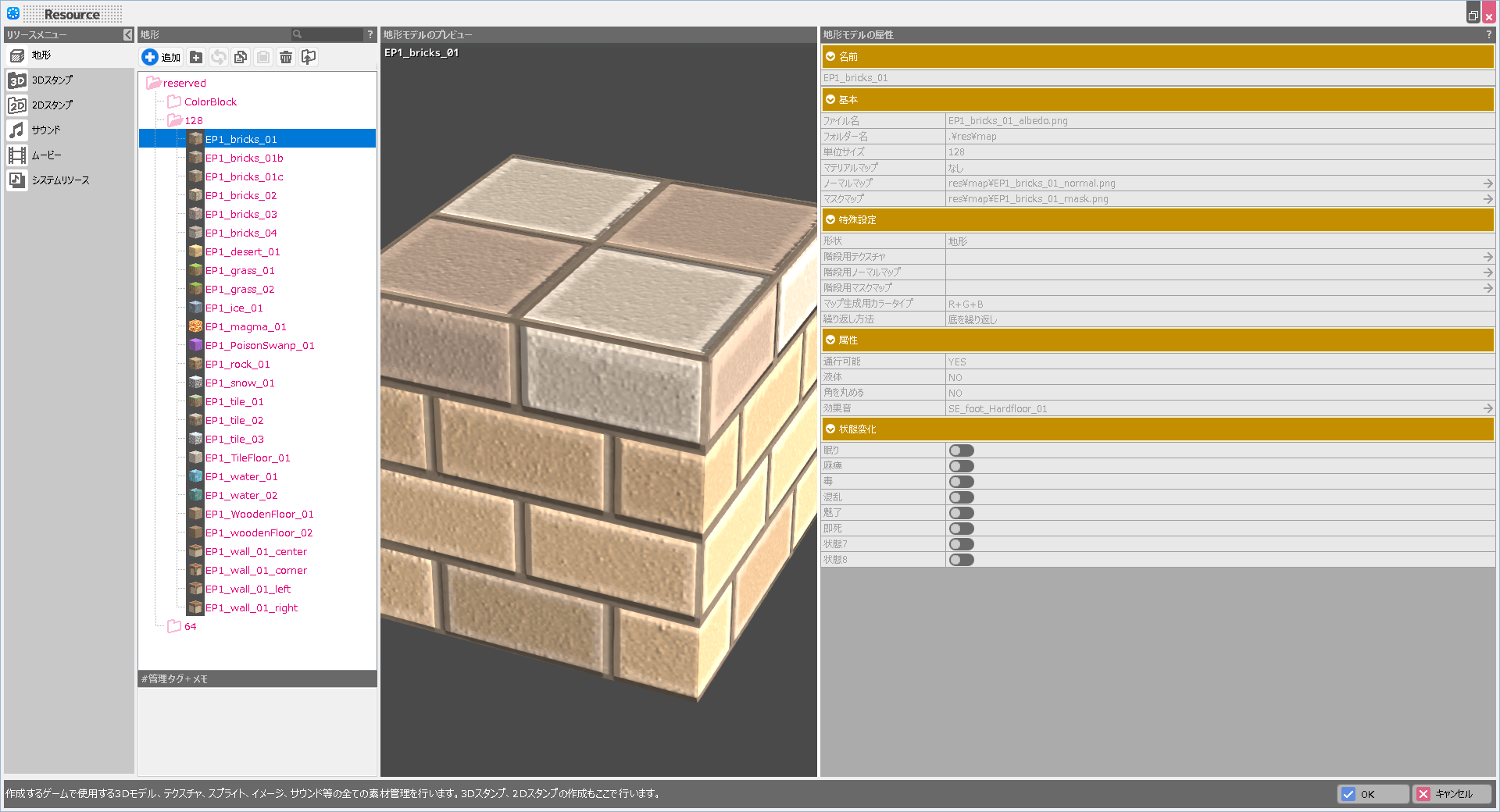Toggle the 即死 state switch
1500x812 pixels.
coord(961,529)
